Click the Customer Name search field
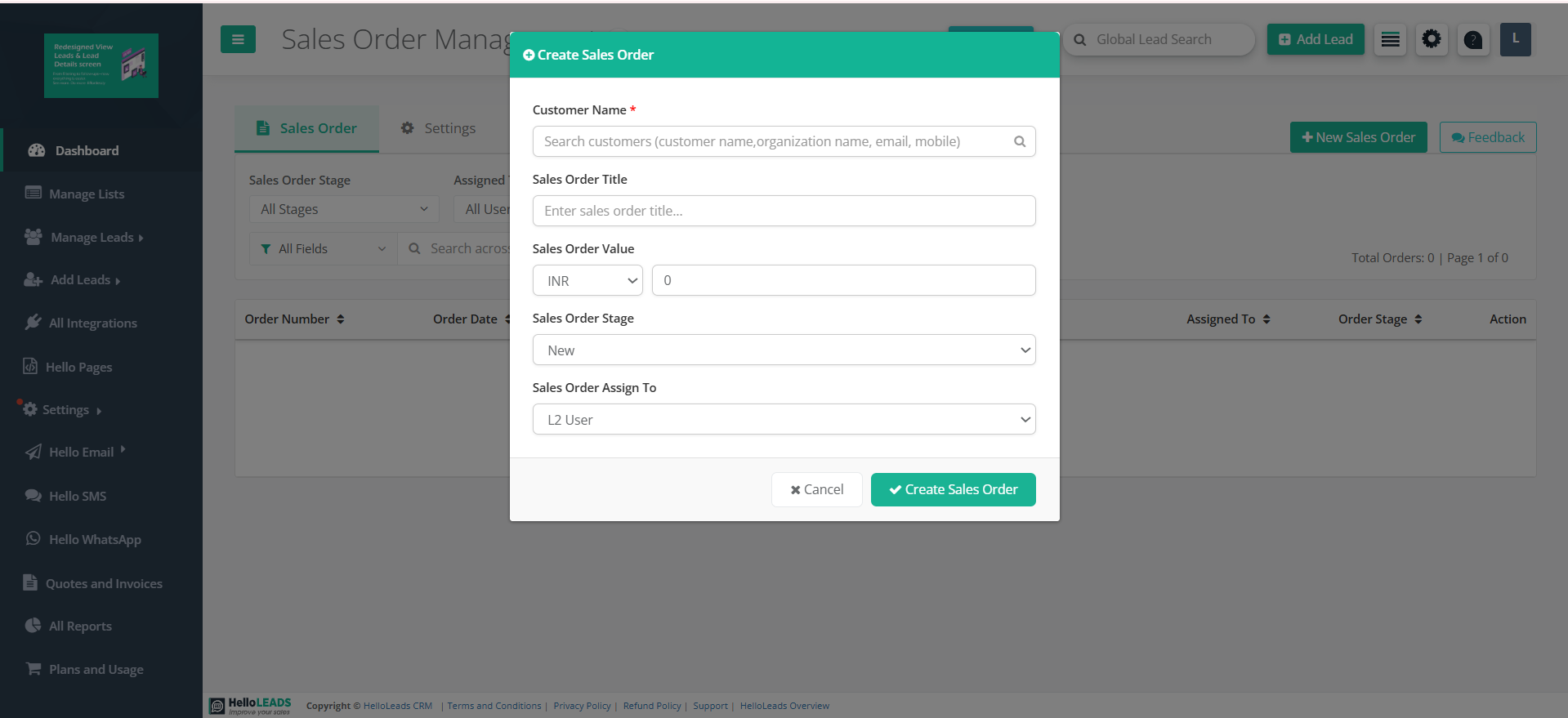 tap(784, 141)
